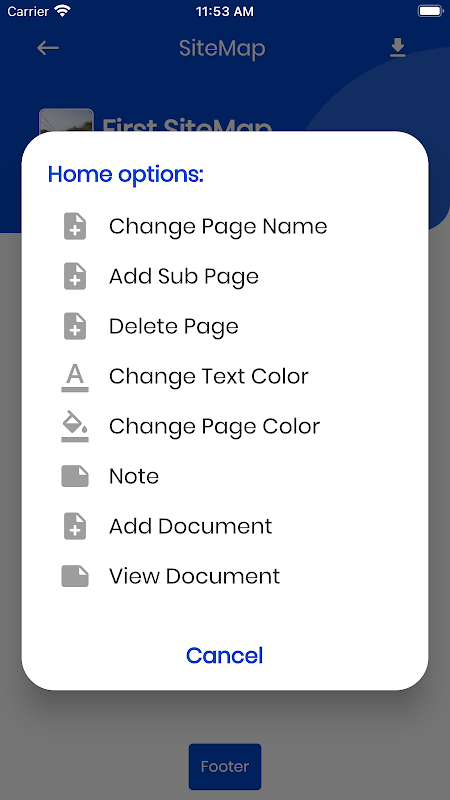This screenshot has height=800, width=450.
Task: Click the underlined A text color icon
Action: [75, 377]
